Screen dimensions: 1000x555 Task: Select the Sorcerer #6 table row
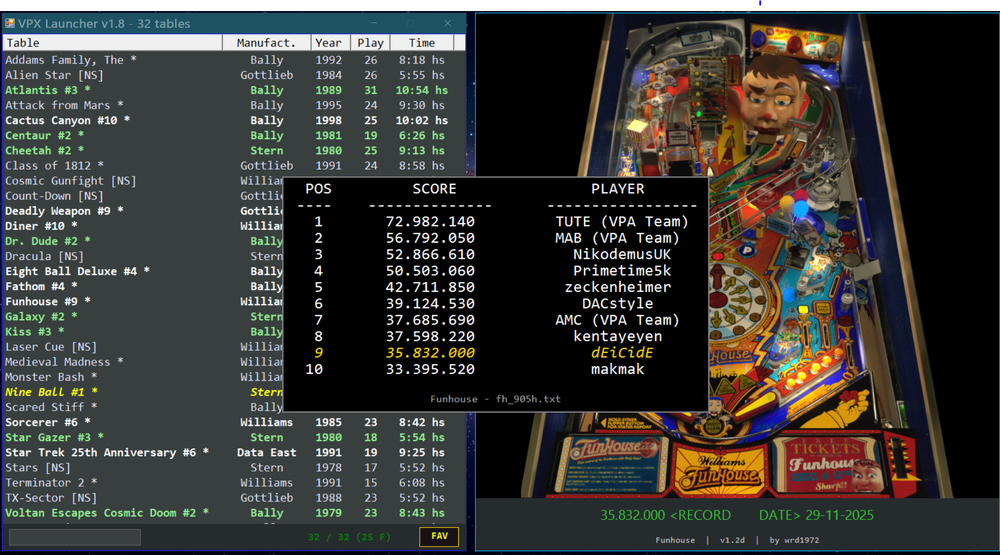coord(234,422)
